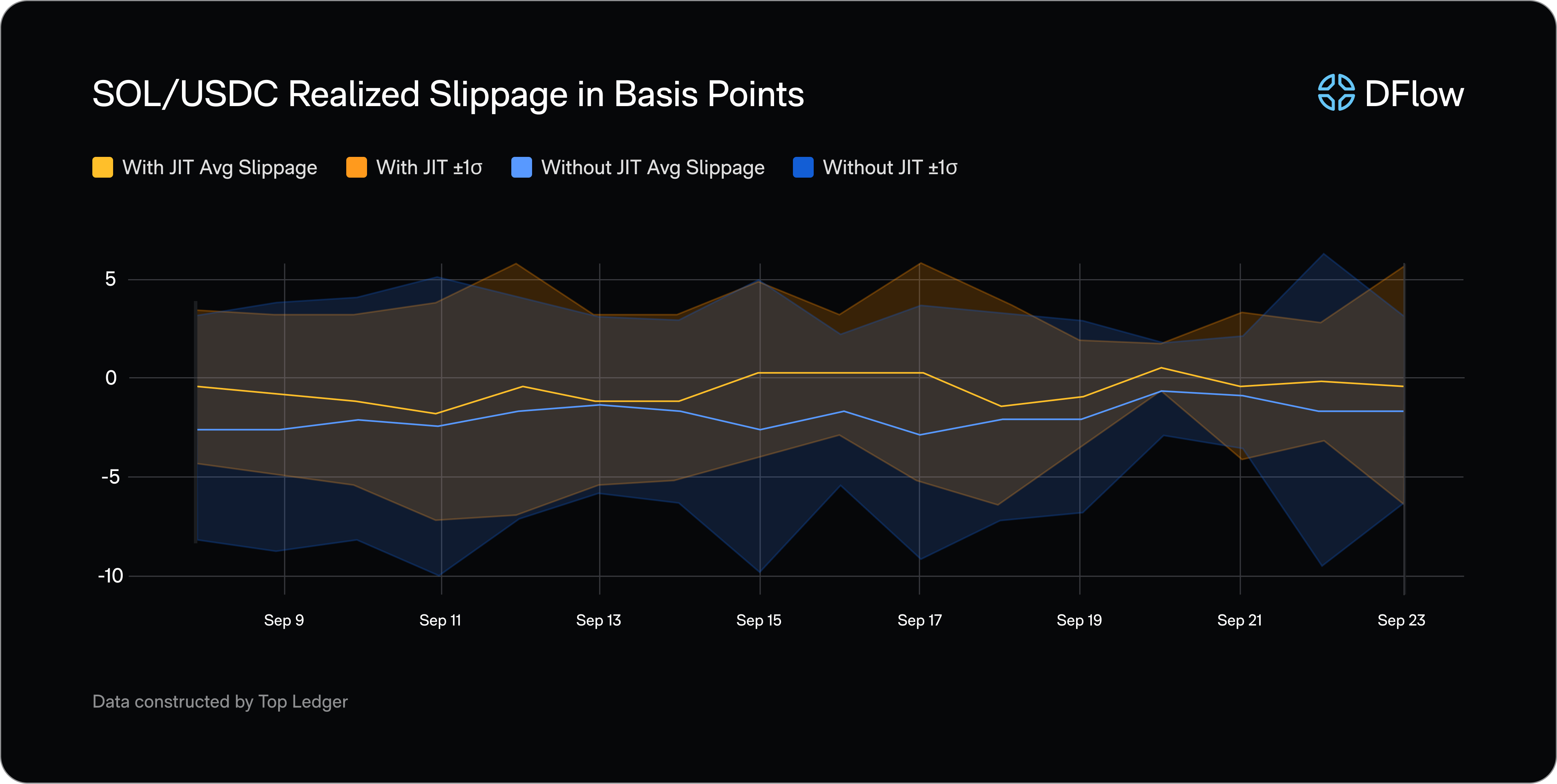This screenshot has width=1557, height=784.
Task: Toggle the Without JIT ±1σ legend label
Action: 890,167
